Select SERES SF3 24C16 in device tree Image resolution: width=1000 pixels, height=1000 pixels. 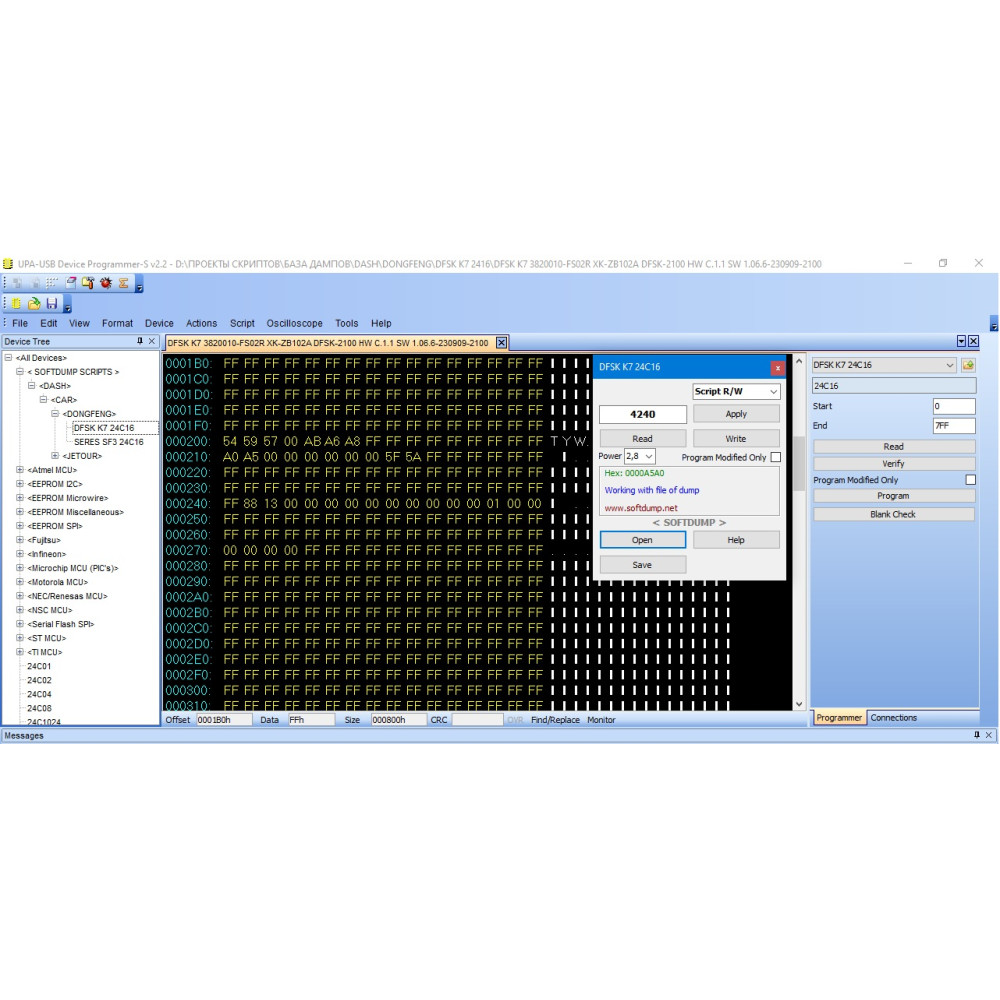108,442
